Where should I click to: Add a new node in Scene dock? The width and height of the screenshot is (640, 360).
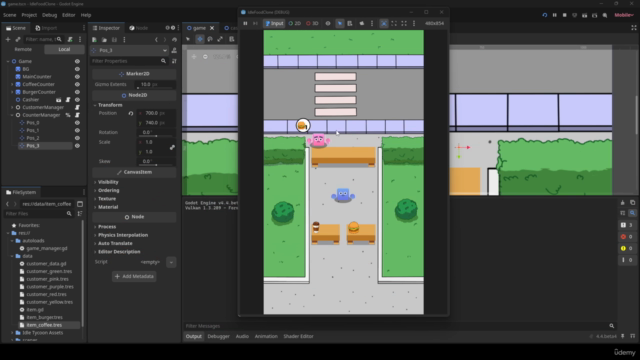tap(8, 39)
